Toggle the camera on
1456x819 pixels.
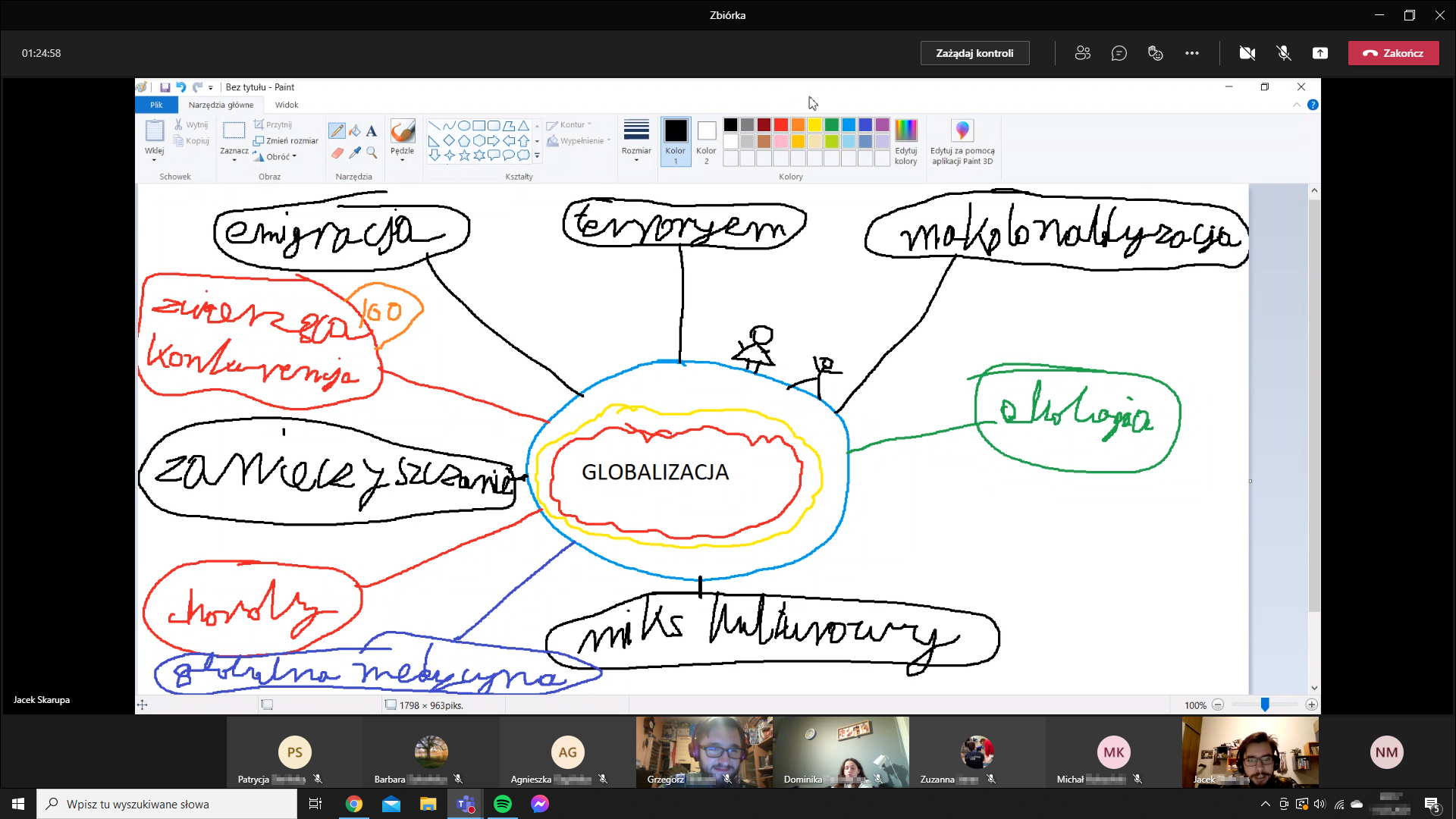[x=1247, y=53]
